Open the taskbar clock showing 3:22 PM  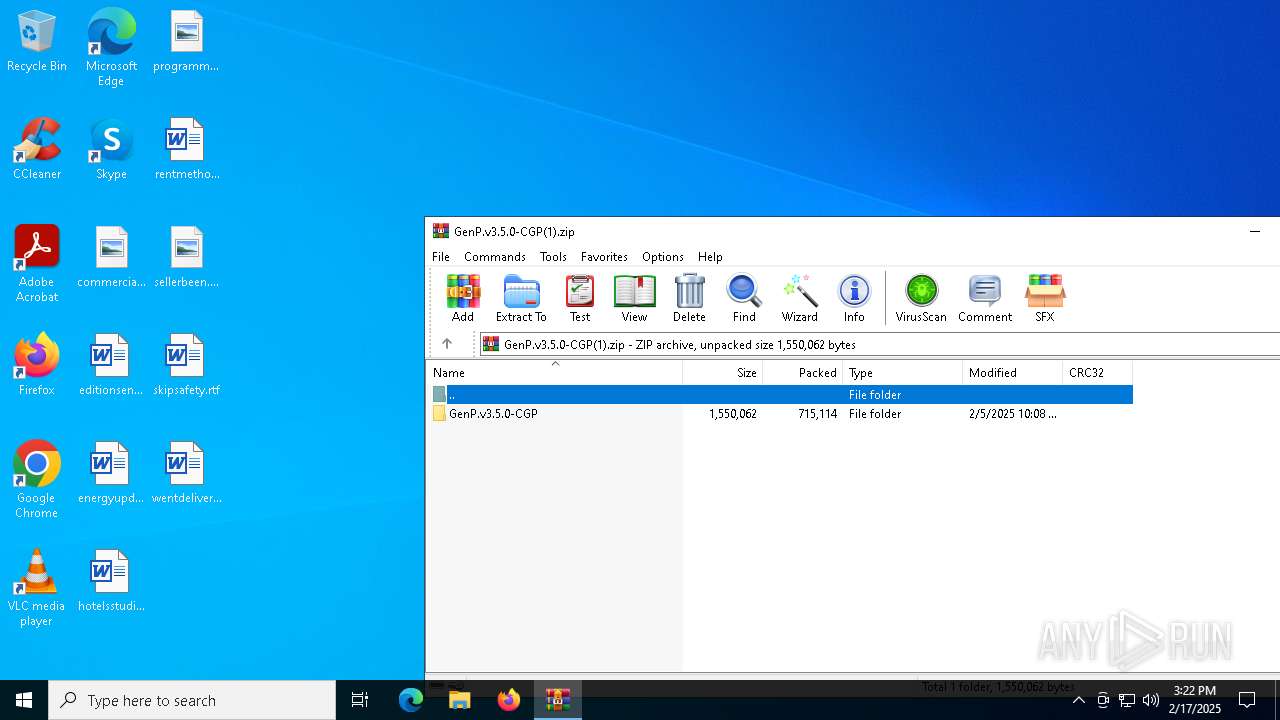point(1197,700)
